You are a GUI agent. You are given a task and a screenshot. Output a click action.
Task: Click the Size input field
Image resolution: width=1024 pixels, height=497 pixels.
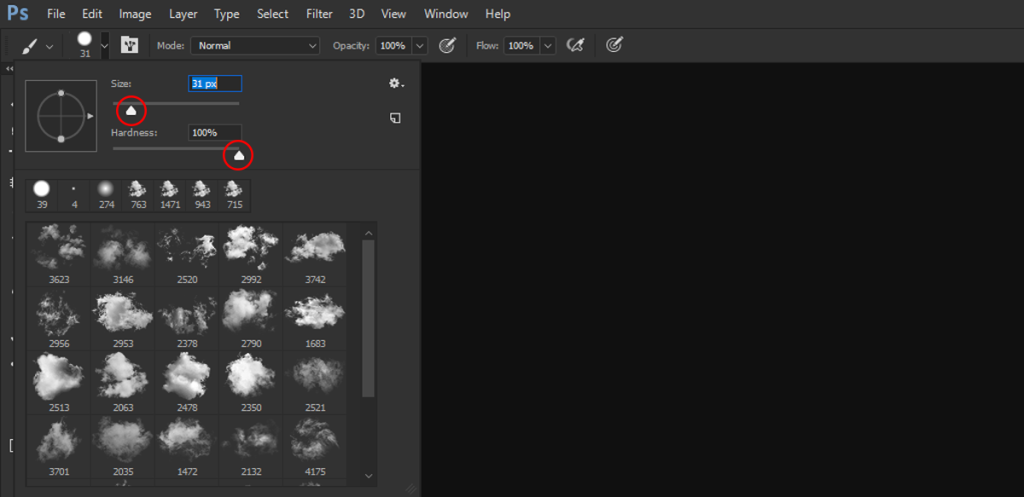(216, 84)
